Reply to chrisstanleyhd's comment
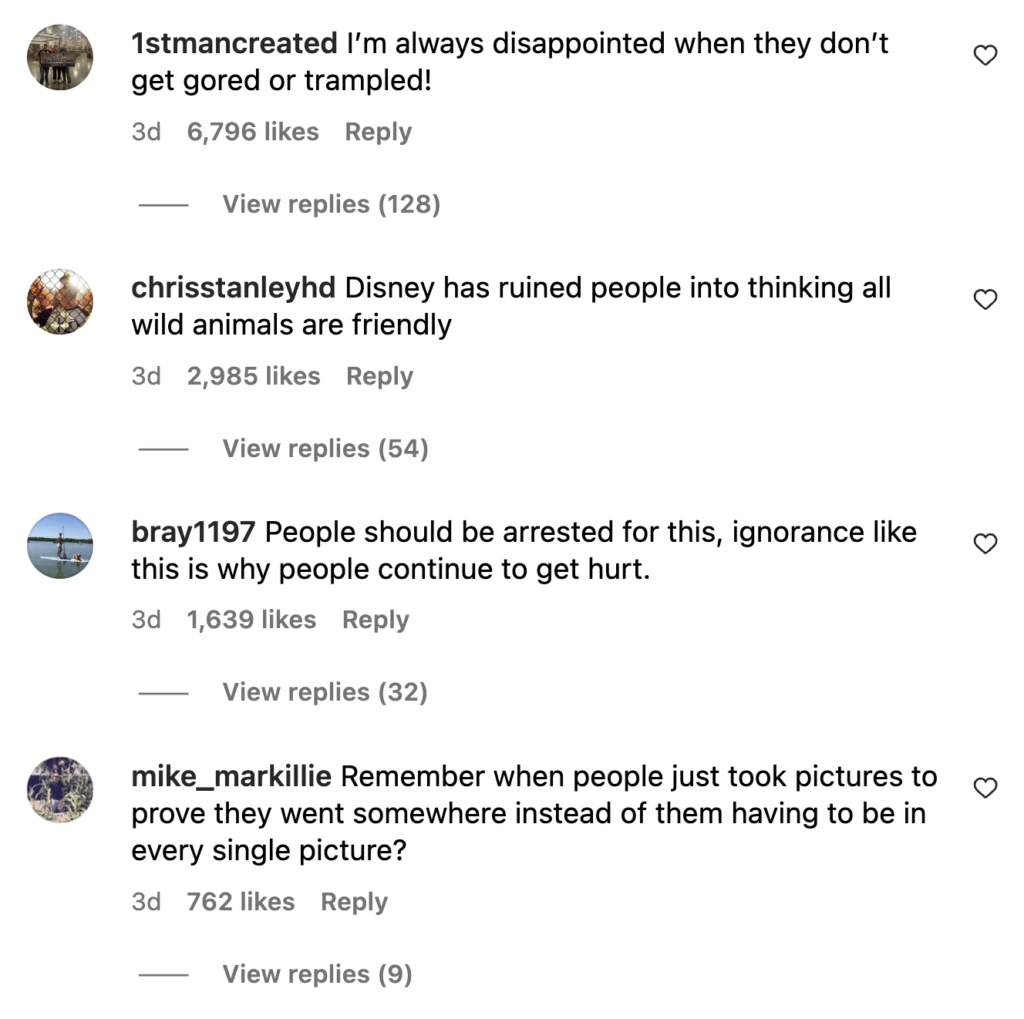Image resolution: width=1024 pixels, height=1019 pixels. [379, 376]
